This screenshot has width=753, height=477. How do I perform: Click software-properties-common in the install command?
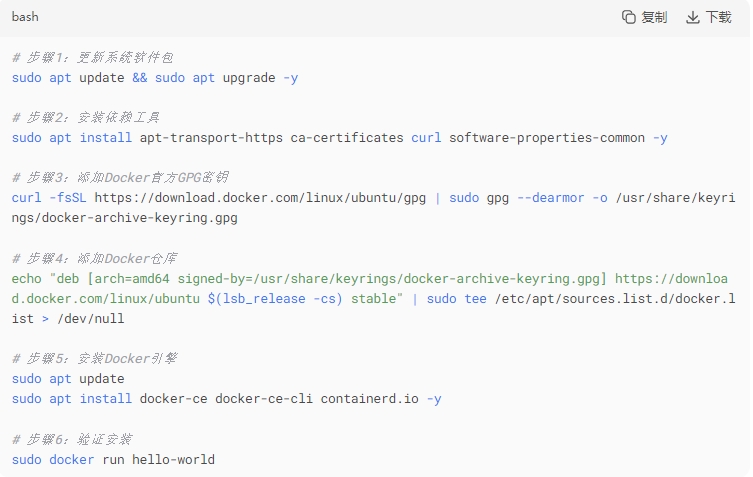(547, 138)
